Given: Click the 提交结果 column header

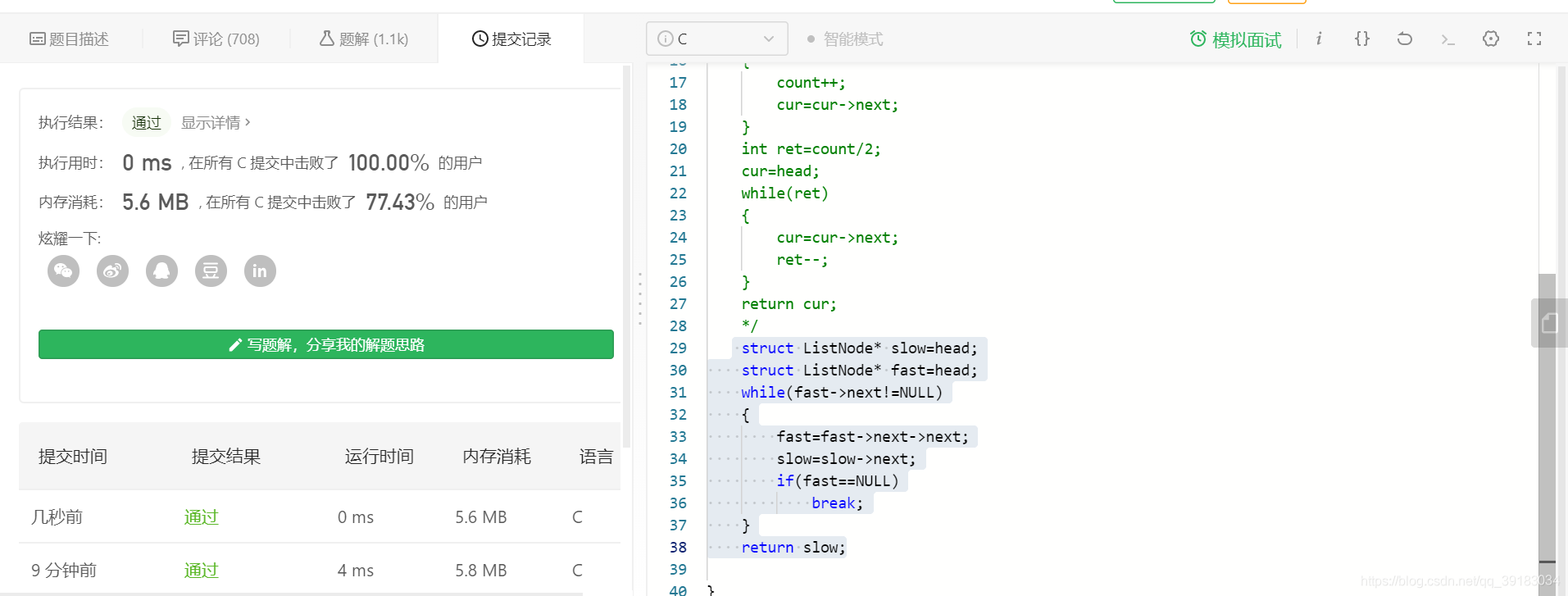Looking at the screenshot, I should [x=226, y=457].
